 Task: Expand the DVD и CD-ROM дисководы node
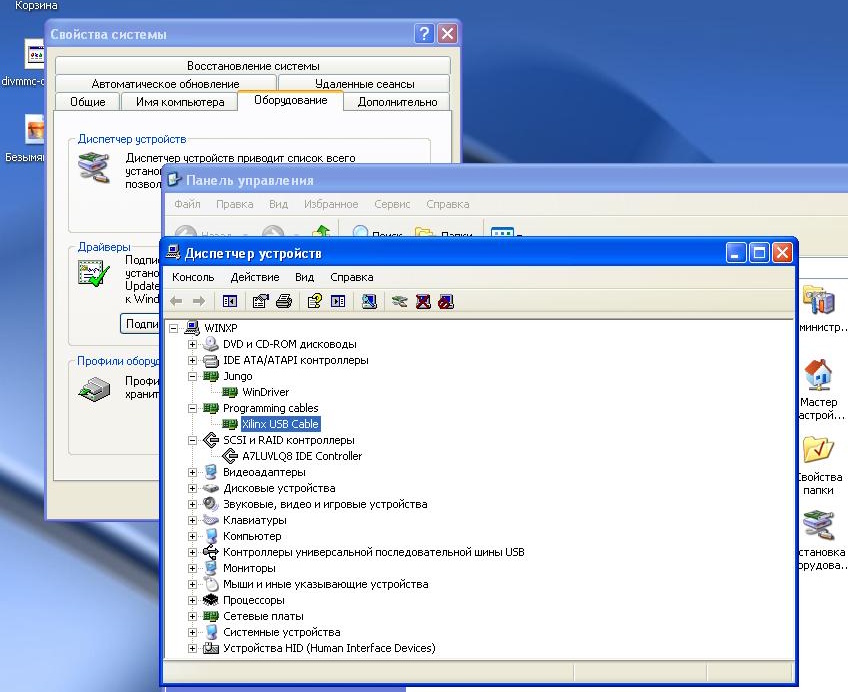pyautogui.click(x=192, y=344)
